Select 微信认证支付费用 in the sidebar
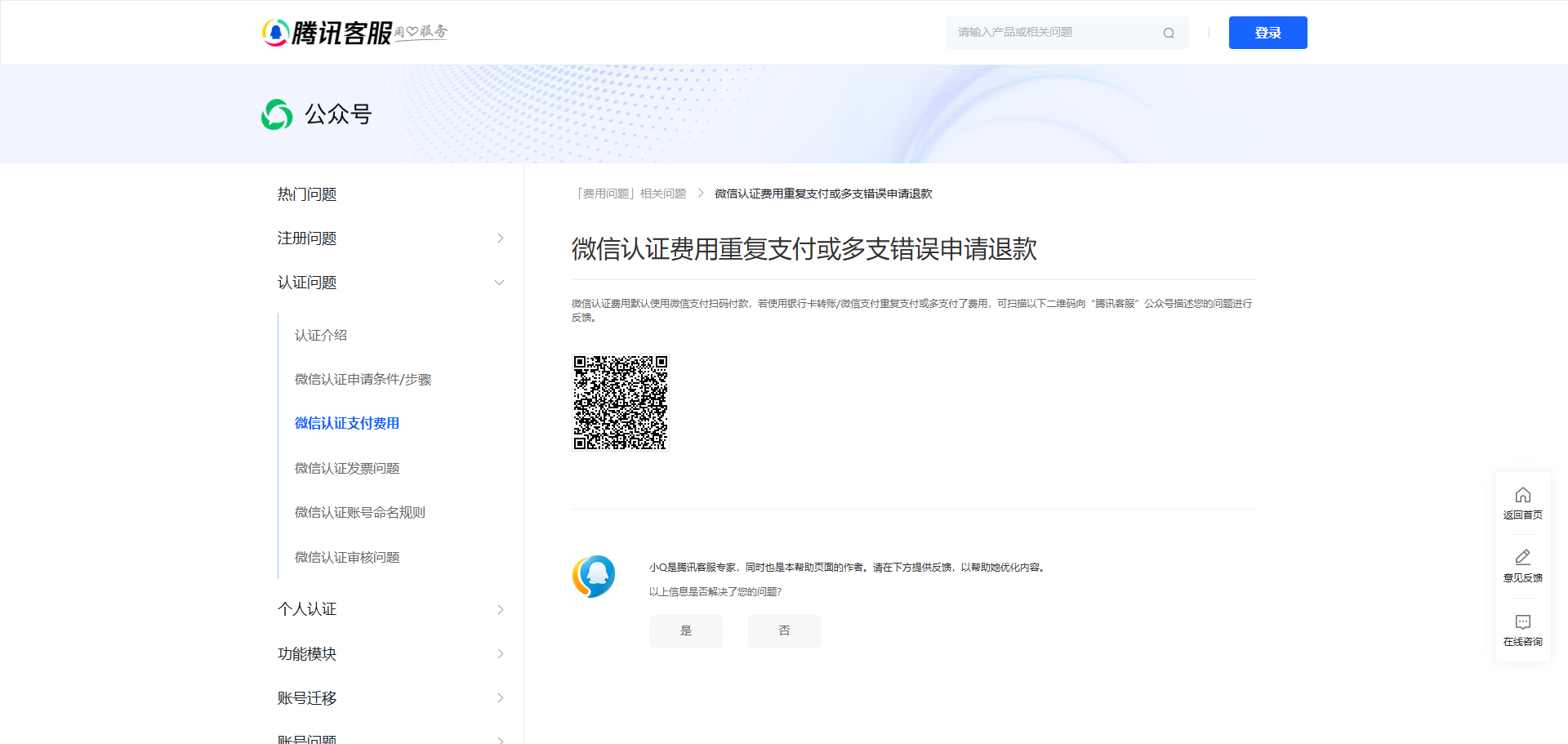The height and width of the screenshot is (744, 1568). pos(347,423)
